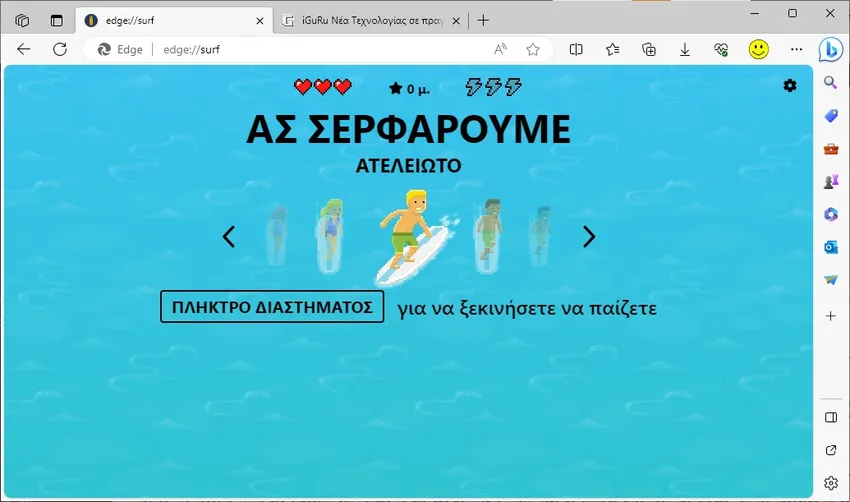Add a sidebar app with plus

pos(830,316)
